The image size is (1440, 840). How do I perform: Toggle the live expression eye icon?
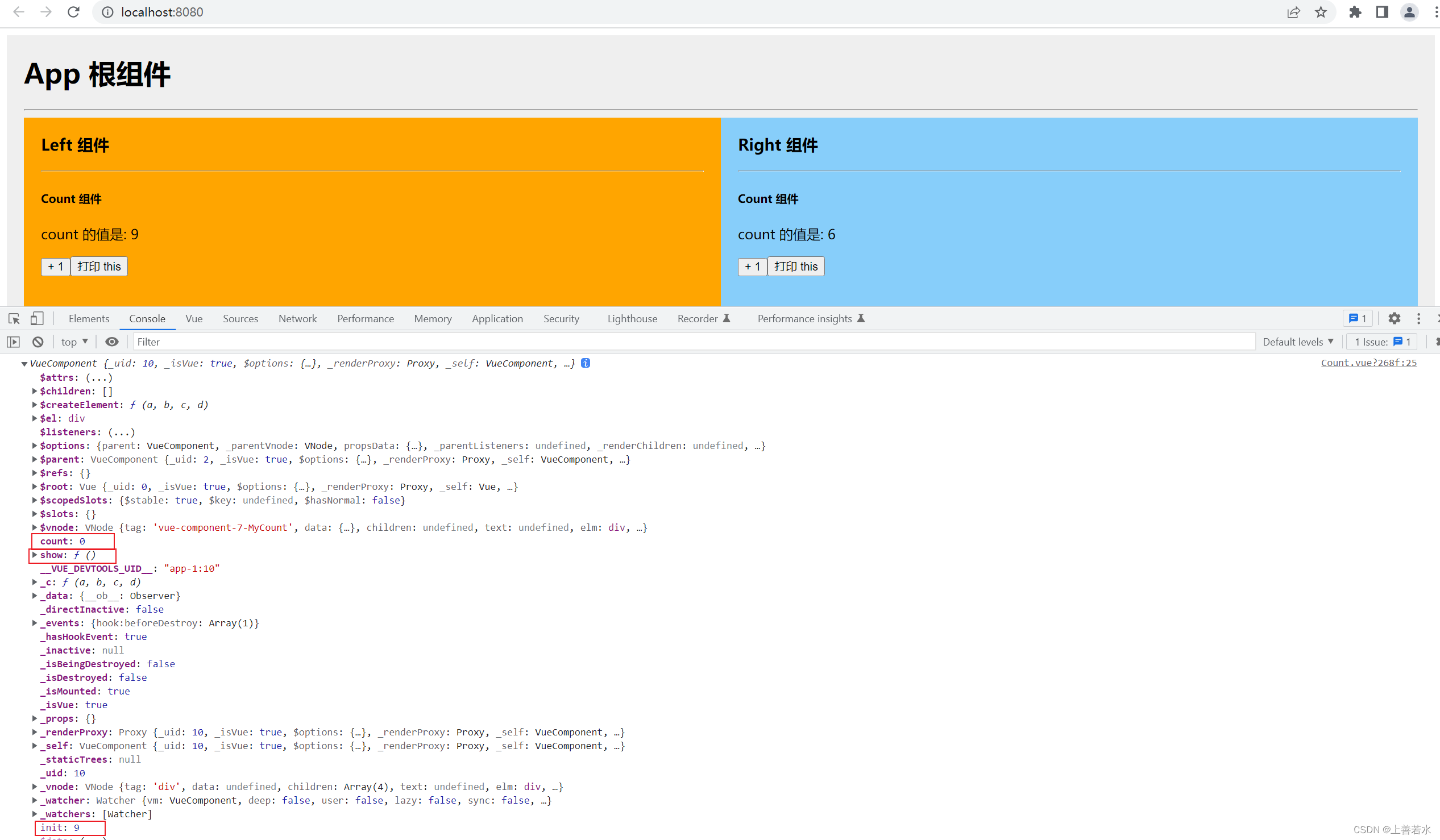click(112, 342)
